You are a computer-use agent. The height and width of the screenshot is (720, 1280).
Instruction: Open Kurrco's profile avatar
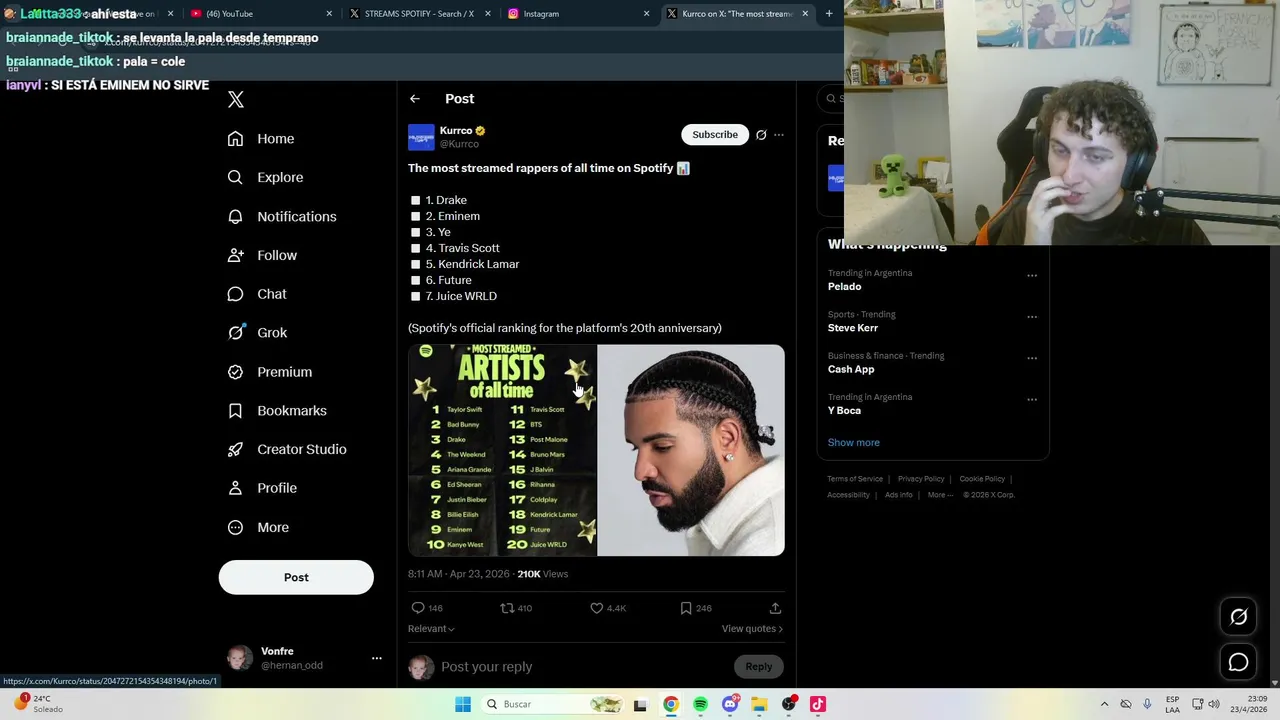pyautogui.click(x=421, y=137)
